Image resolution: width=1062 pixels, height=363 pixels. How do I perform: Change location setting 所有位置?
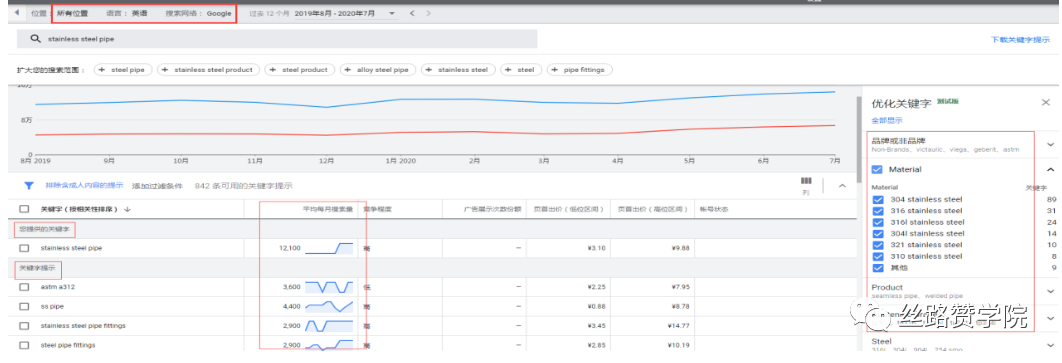(x=72, y=13)
